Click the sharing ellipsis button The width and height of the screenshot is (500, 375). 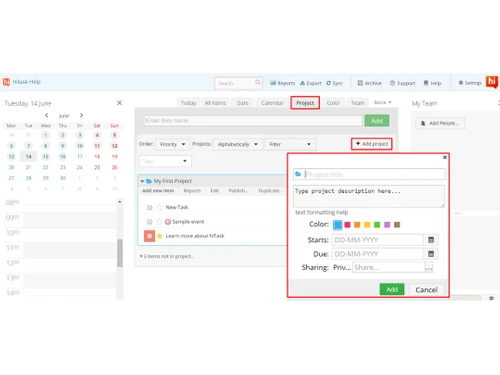point(429,267)
